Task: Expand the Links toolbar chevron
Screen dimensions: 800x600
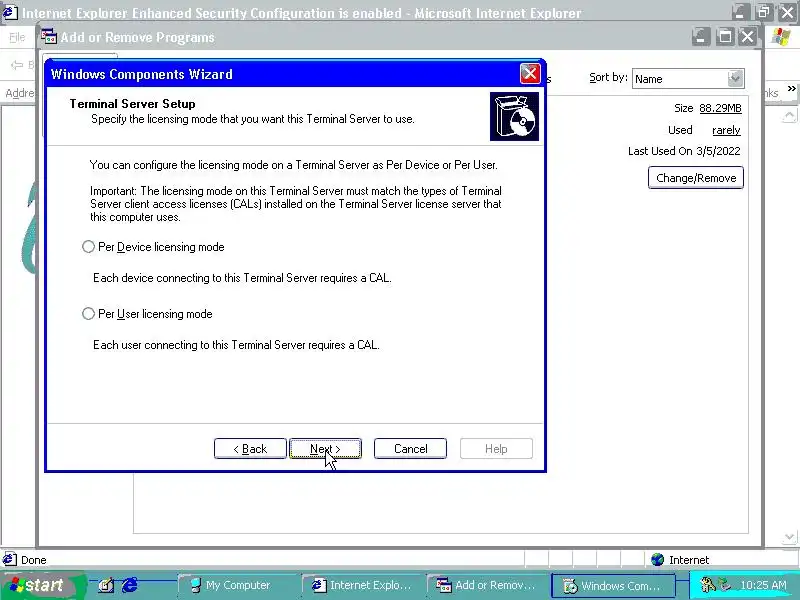Action: pos(791,88)
